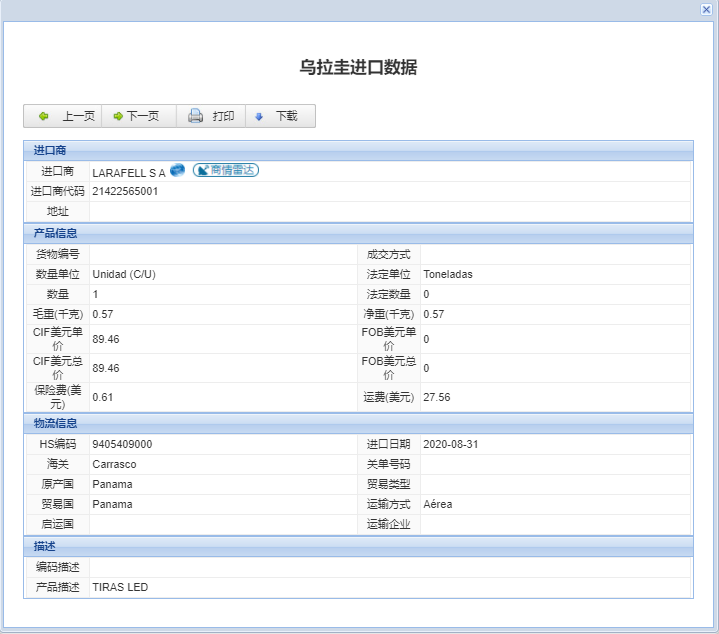Click globe icon beside LARAFELL S A
Screen dimensions: 719x634
point(178,170)
